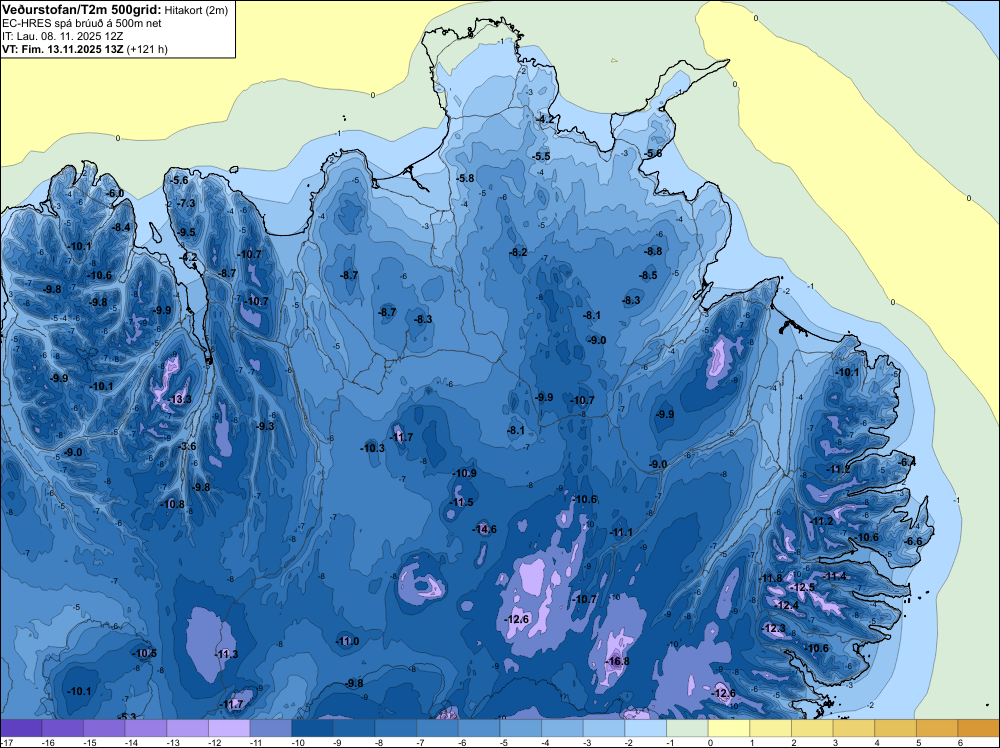Pick the legend swatch between -17 and -16

[x=21, y=728]
